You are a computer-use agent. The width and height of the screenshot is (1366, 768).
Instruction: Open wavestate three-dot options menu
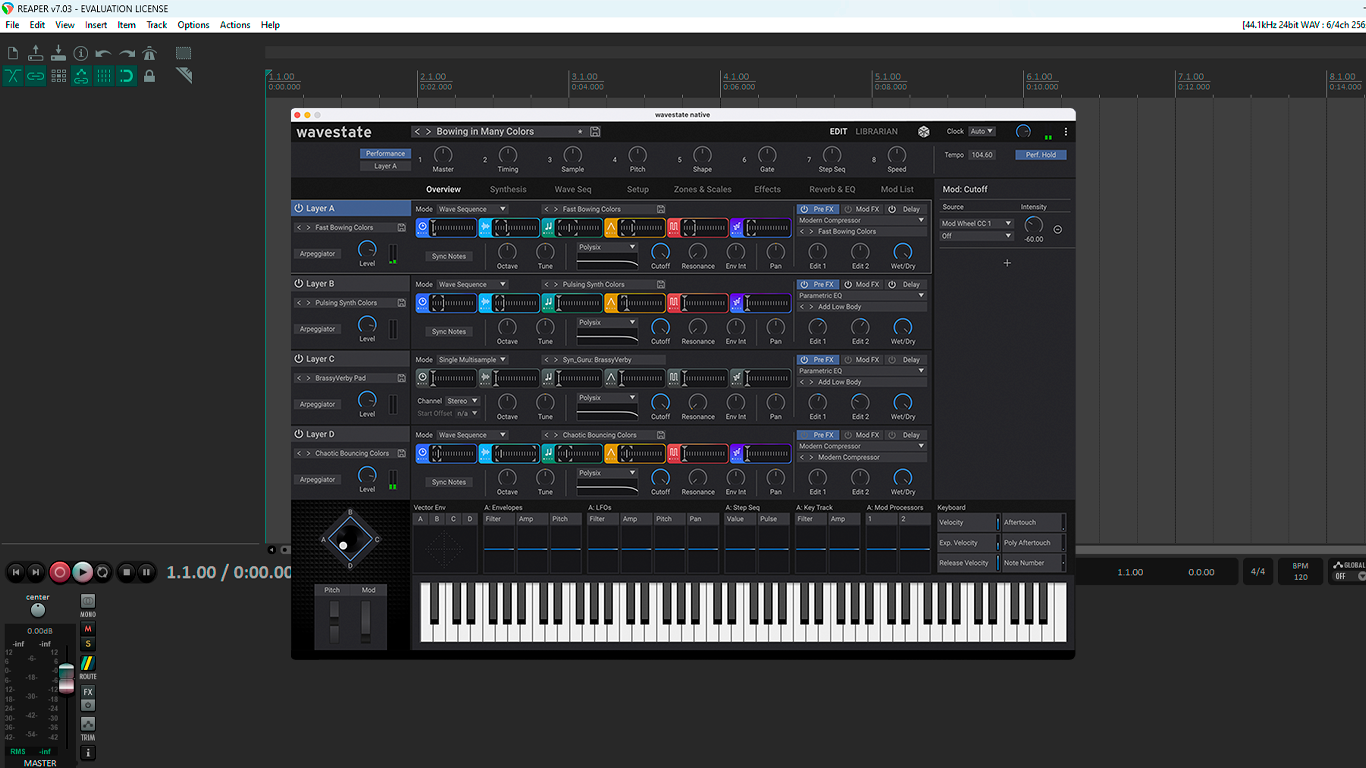point(1066,132)
